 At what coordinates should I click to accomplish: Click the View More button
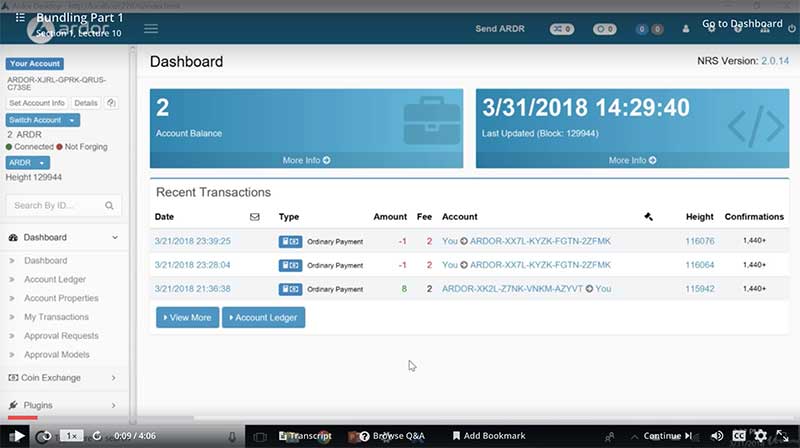(x=187, y=317)
